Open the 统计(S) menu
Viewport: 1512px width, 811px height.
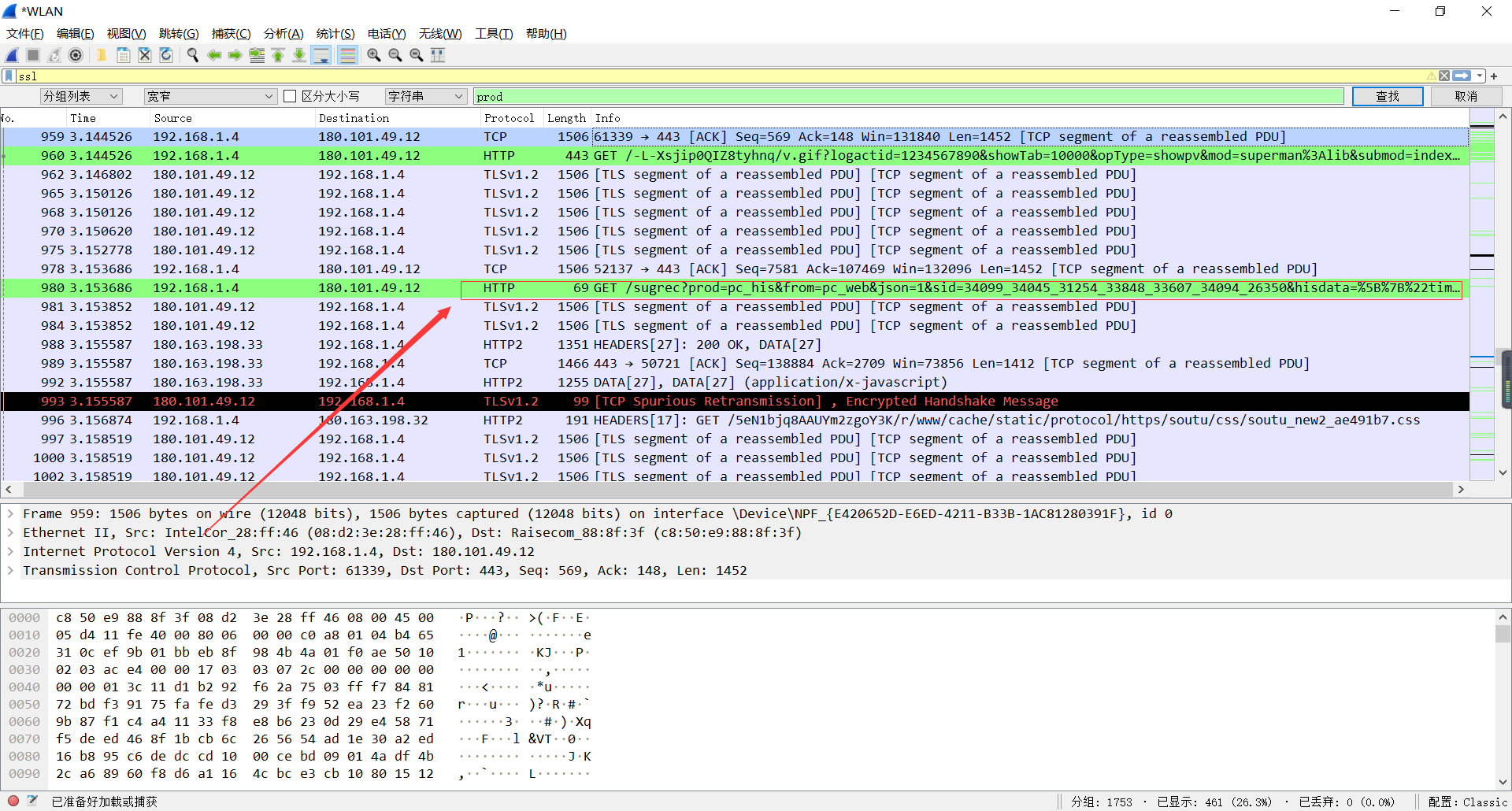(335, 33)
